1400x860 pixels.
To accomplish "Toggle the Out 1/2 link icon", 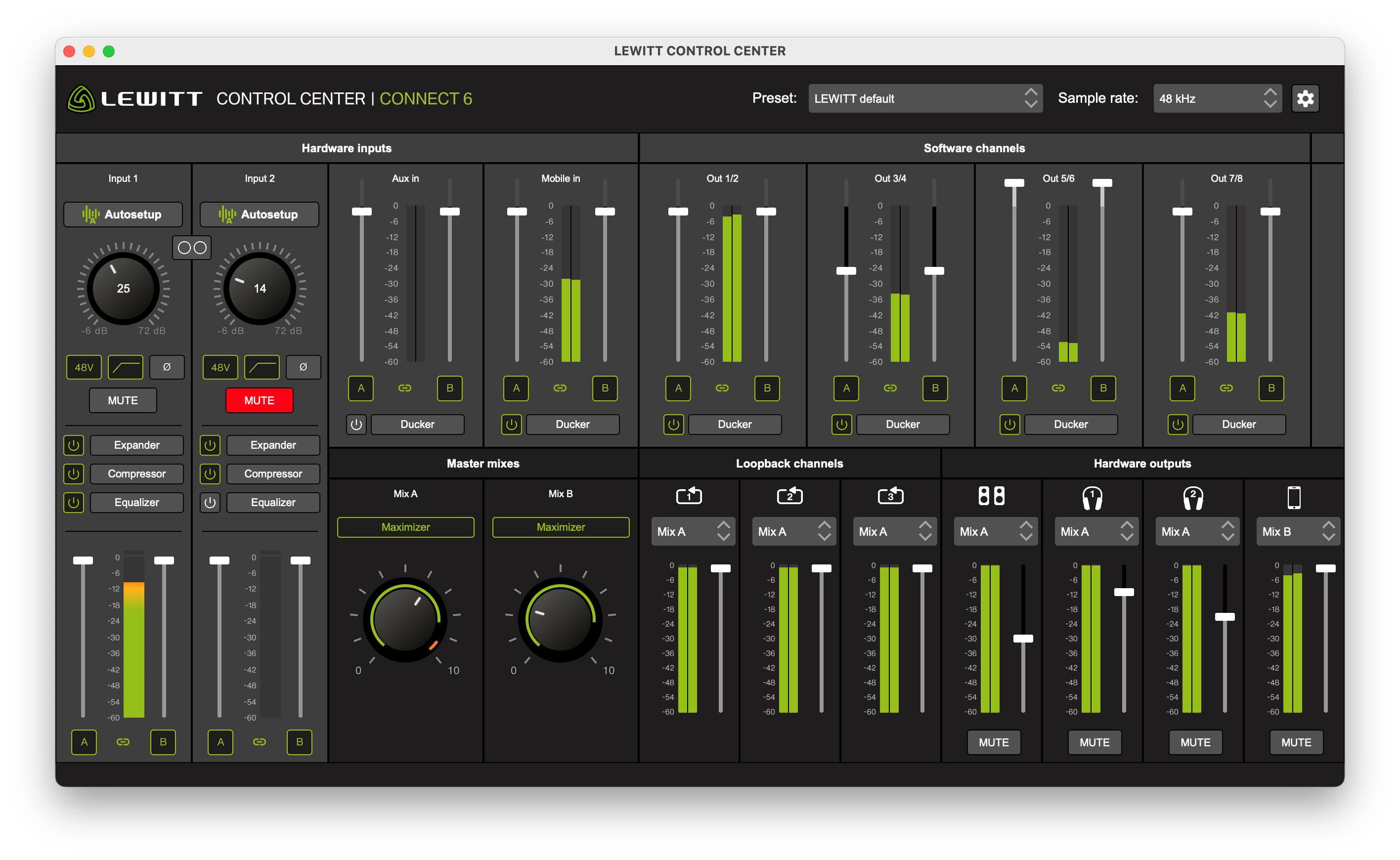I will tap(722, 388).
